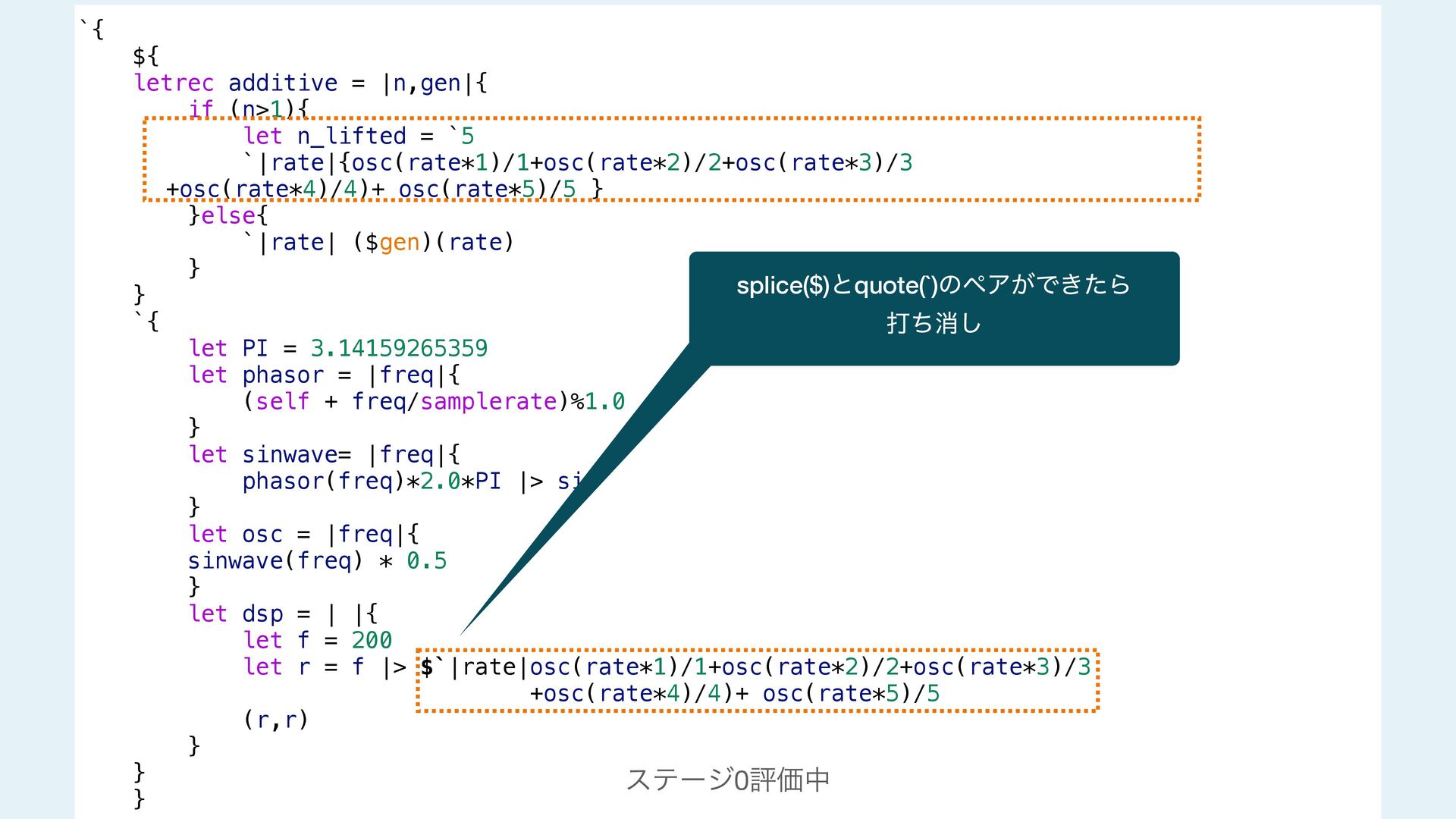
Task: Click the 'letrec' keyword
Action: [x=174, y=83]
